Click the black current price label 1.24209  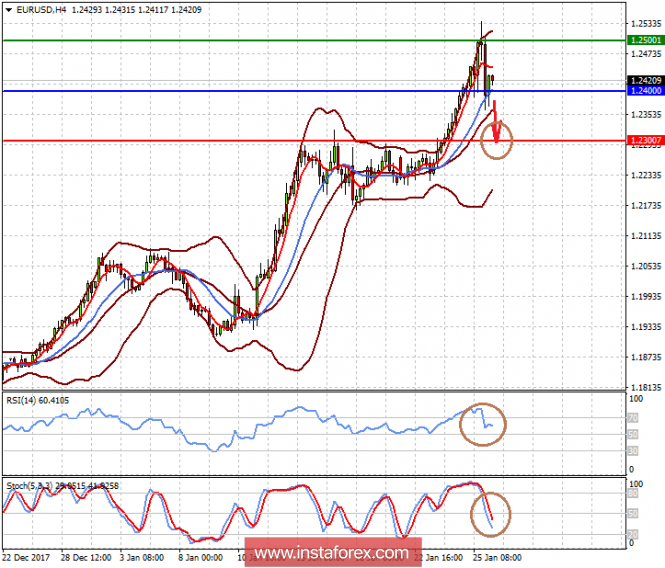[x=645, y=81]
